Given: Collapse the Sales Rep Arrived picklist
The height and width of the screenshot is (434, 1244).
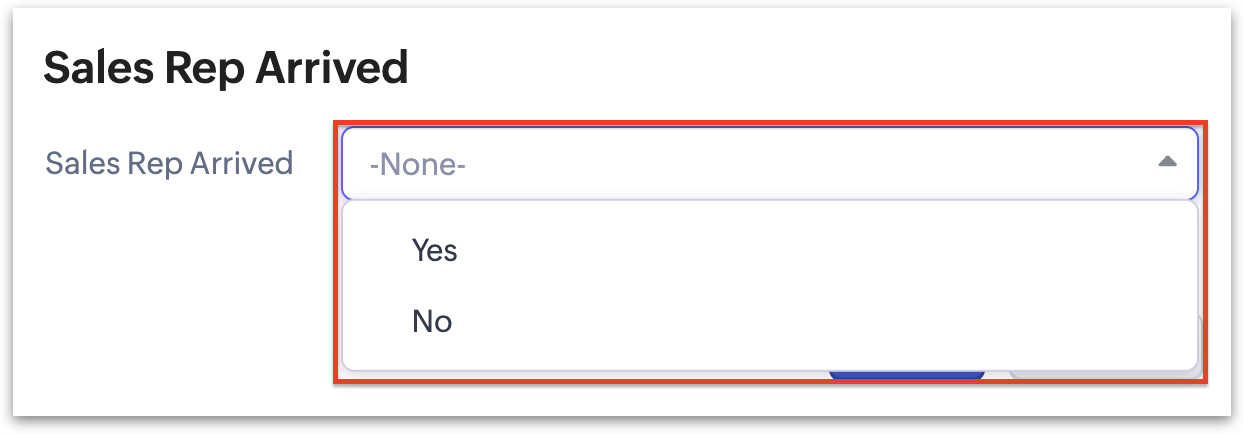Looking at the screenshot, I should [1166, 162].
